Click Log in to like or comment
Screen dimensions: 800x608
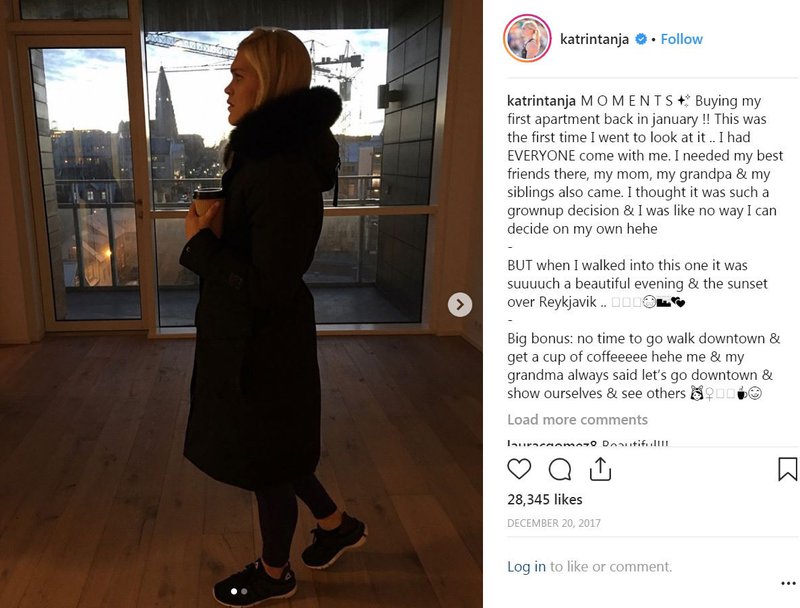point(526,566)
